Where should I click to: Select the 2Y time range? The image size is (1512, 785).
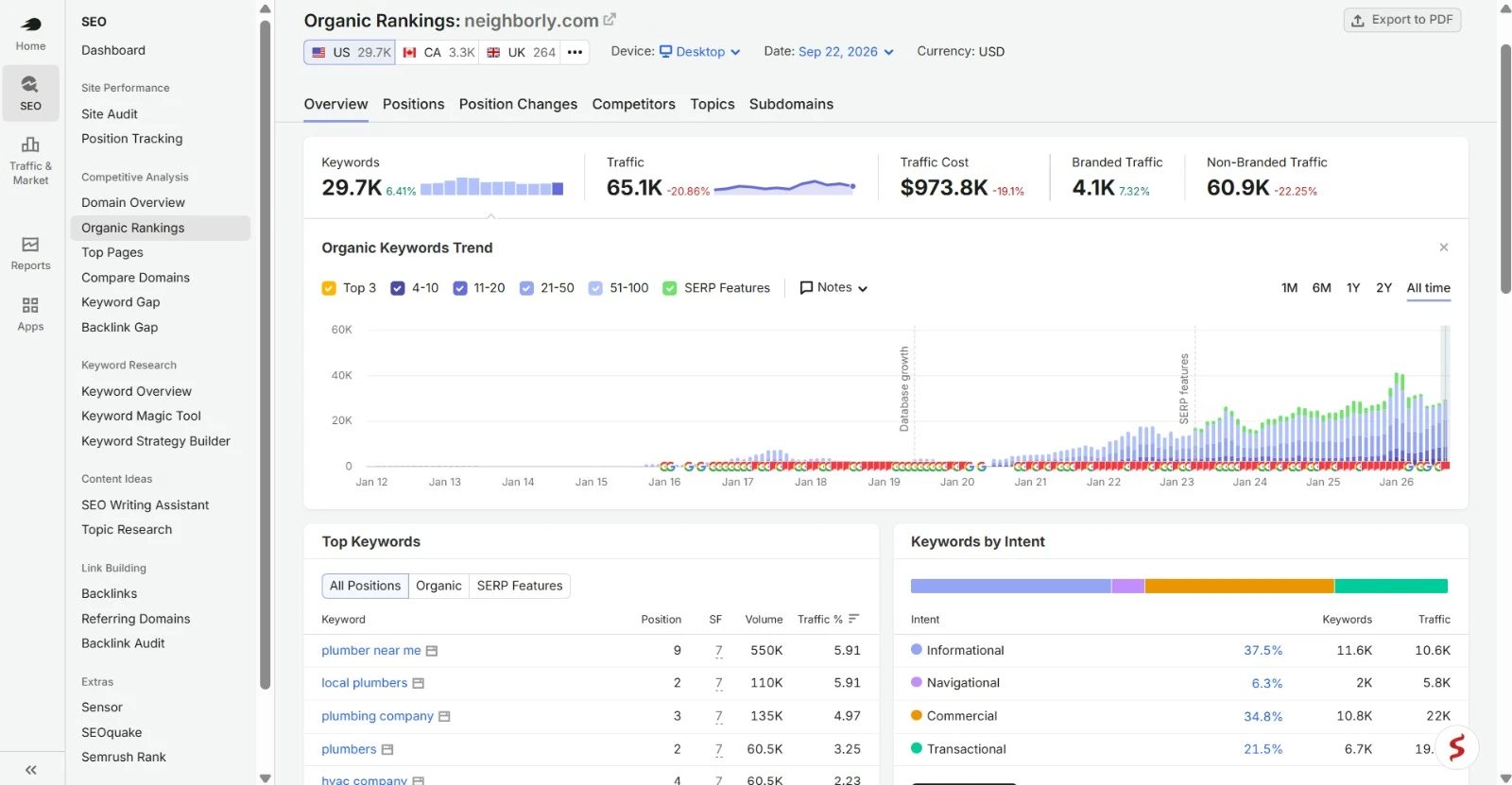1383,288
